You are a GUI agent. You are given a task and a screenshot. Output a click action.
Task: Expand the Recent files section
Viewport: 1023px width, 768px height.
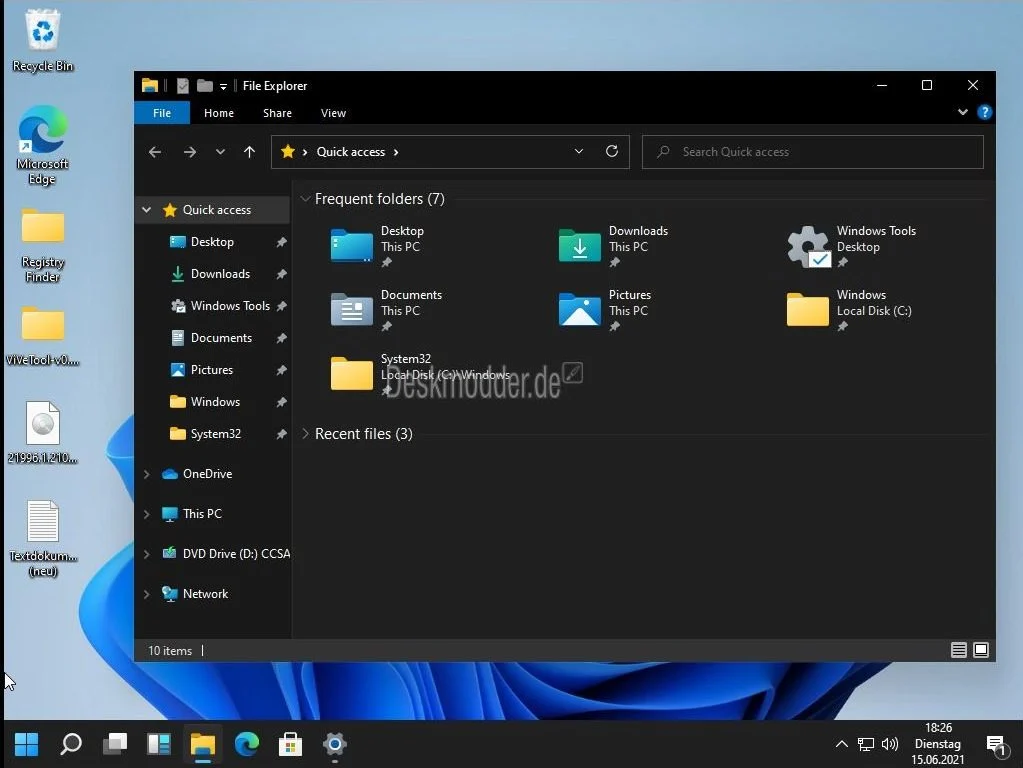point(306,434)
